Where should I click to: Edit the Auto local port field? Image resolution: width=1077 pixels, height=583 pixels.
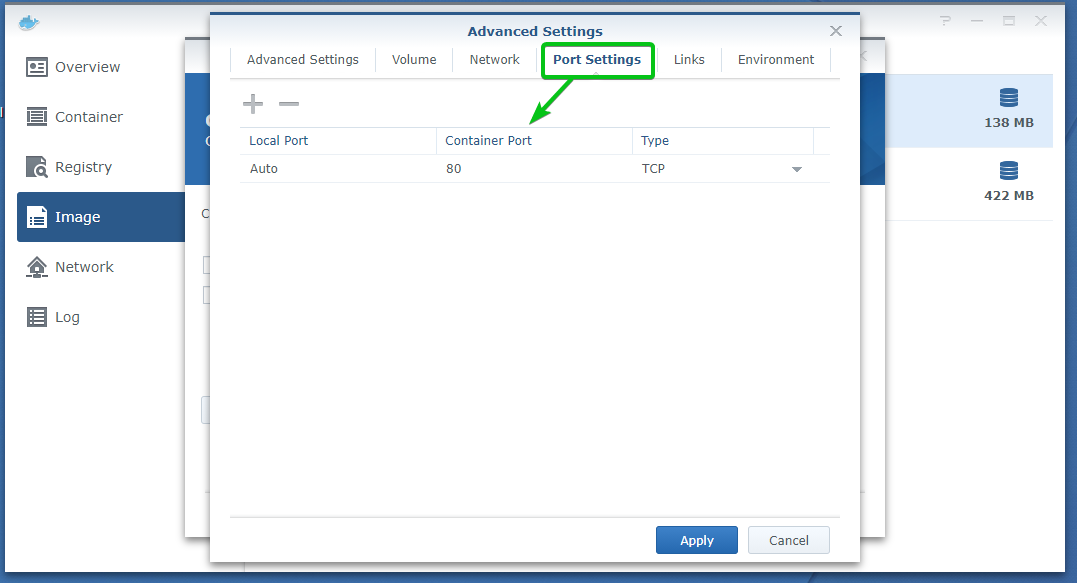pyautogui.click(x=338, y=169)
